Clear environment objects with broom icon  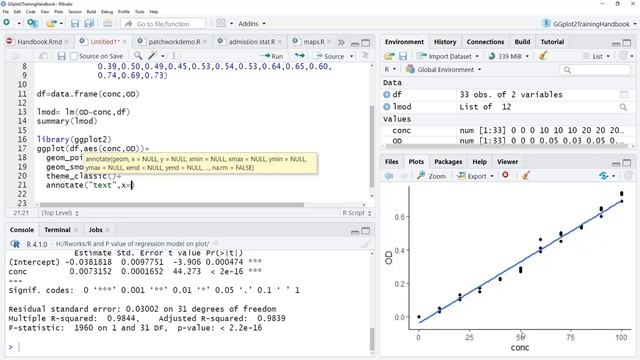(x=542, y=56)
